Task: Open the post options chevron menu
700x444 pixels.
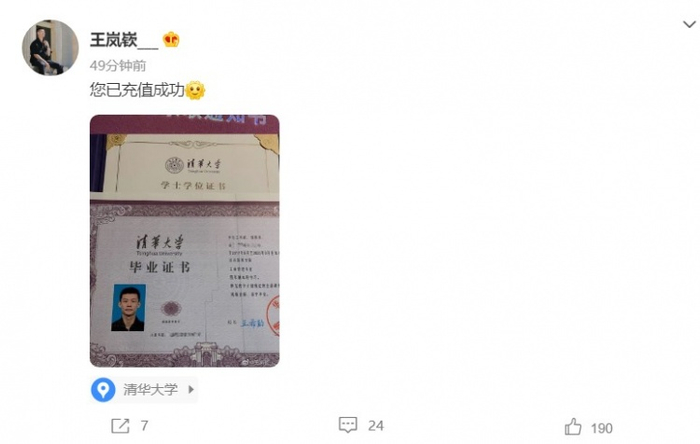Action: pyautogui.click(x=689, y=24)
